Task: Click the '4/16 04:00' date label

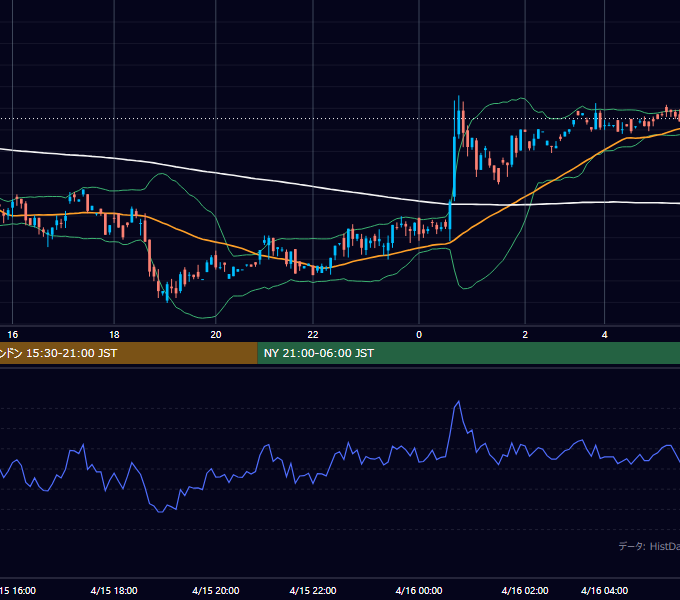Action: pos(605,590)
